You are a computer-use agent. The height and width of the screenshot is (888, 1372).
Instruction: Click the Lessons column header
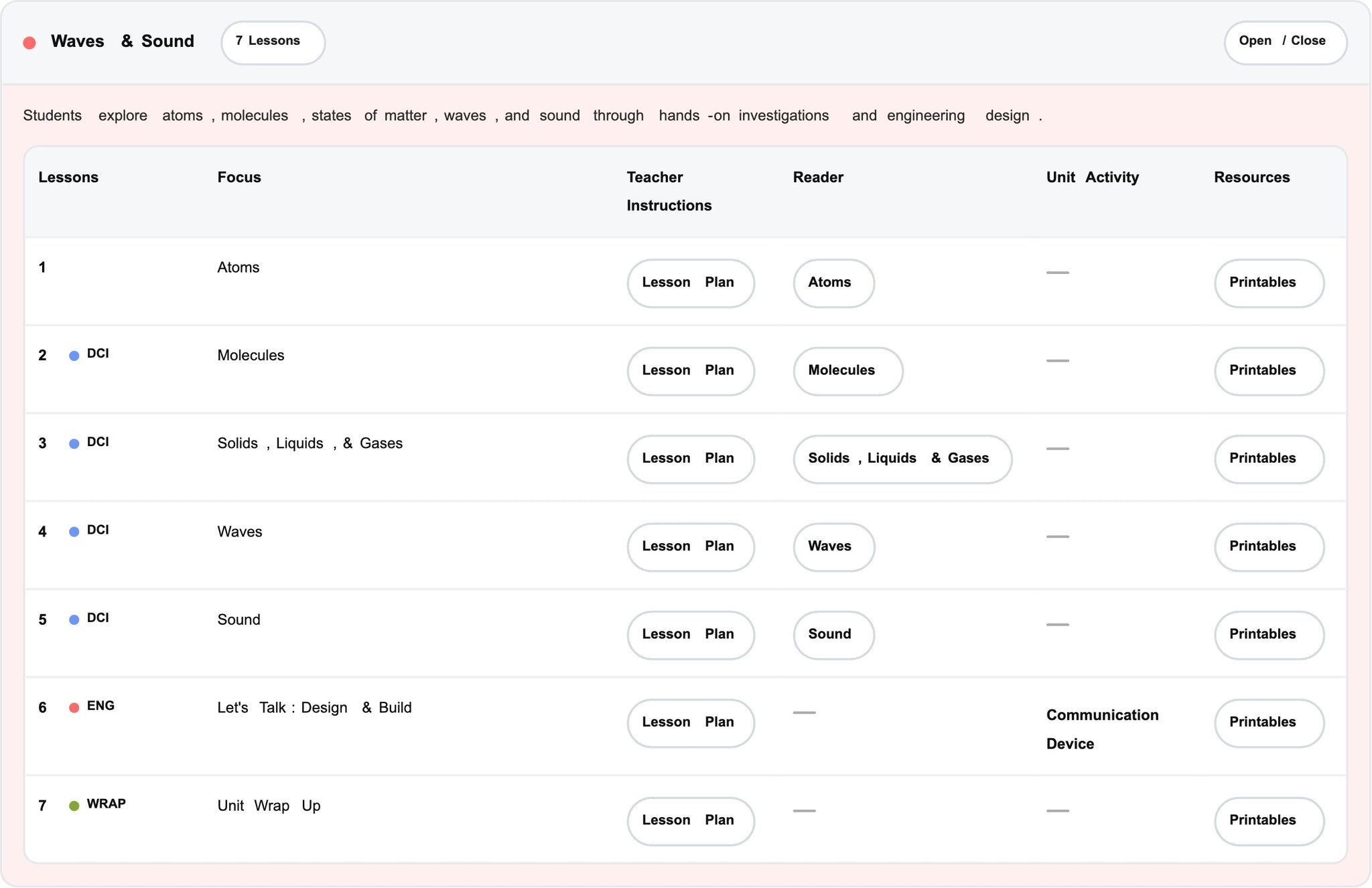(68, 177)
